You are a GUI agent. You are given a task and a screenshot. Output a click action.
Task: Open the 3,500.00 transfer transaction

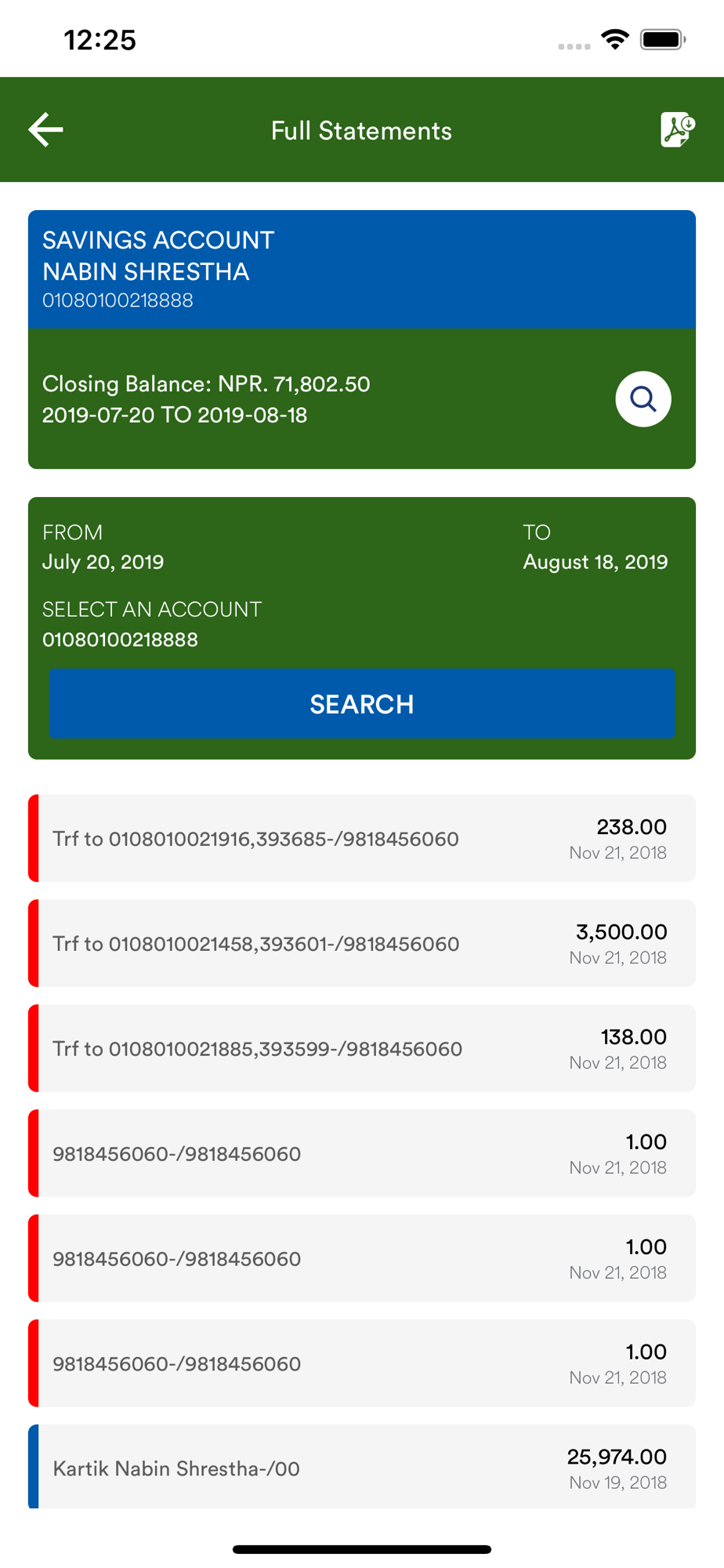pos(362,943)
